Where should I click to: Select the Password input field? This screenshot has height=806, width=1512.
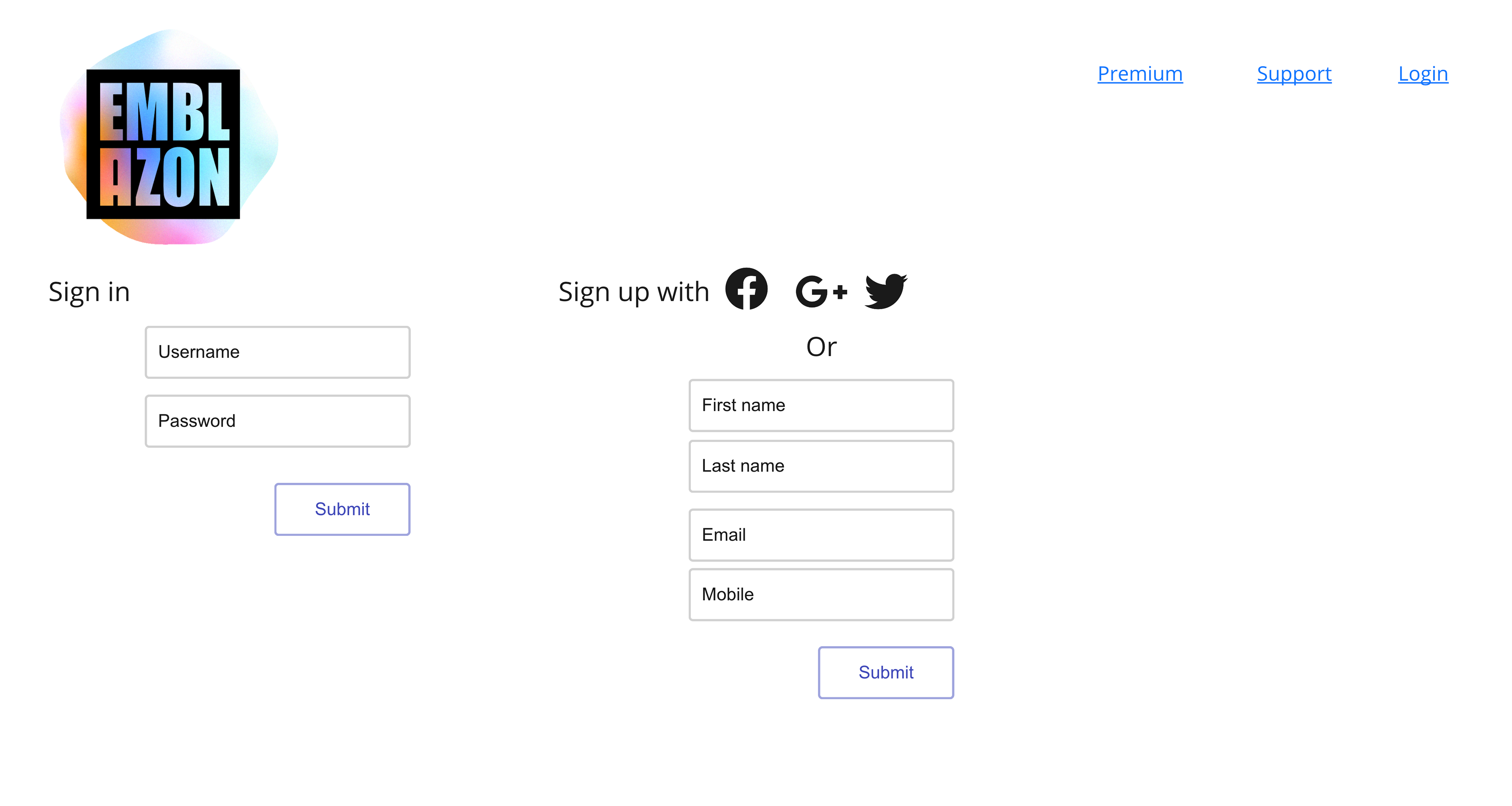point(278,421)
